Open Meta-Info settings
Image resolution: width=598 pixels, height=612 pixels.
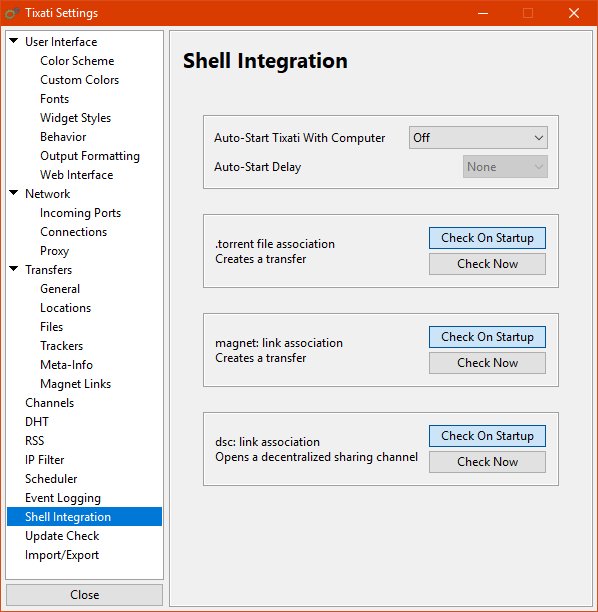tap(66, 365)
